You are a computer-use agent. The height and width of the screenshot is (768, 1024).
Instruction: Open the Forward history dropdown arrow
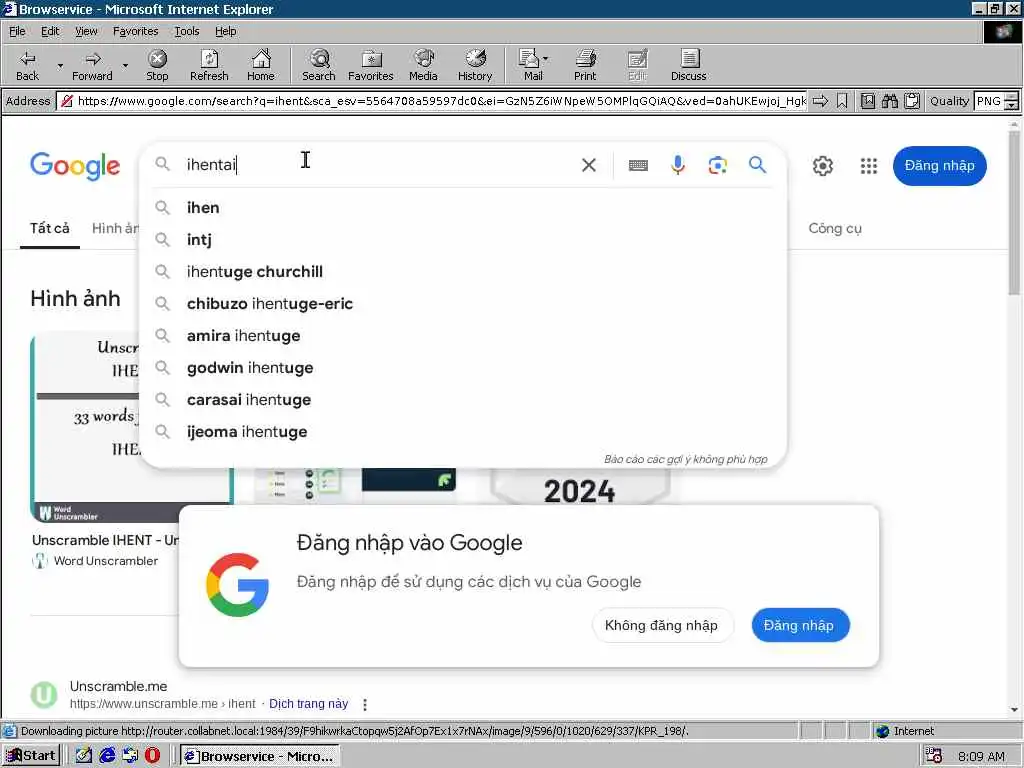tap(125, 65)
